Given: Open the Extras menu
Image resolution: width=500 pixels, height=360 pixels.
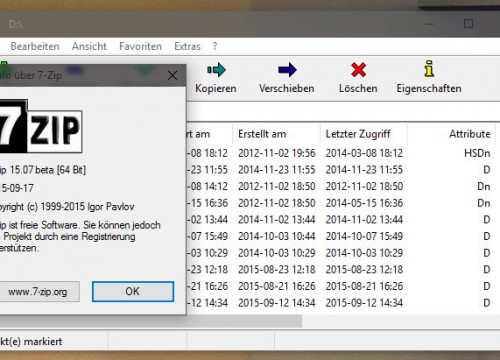Looking at the screenshot, I should [x=187, y=46].
